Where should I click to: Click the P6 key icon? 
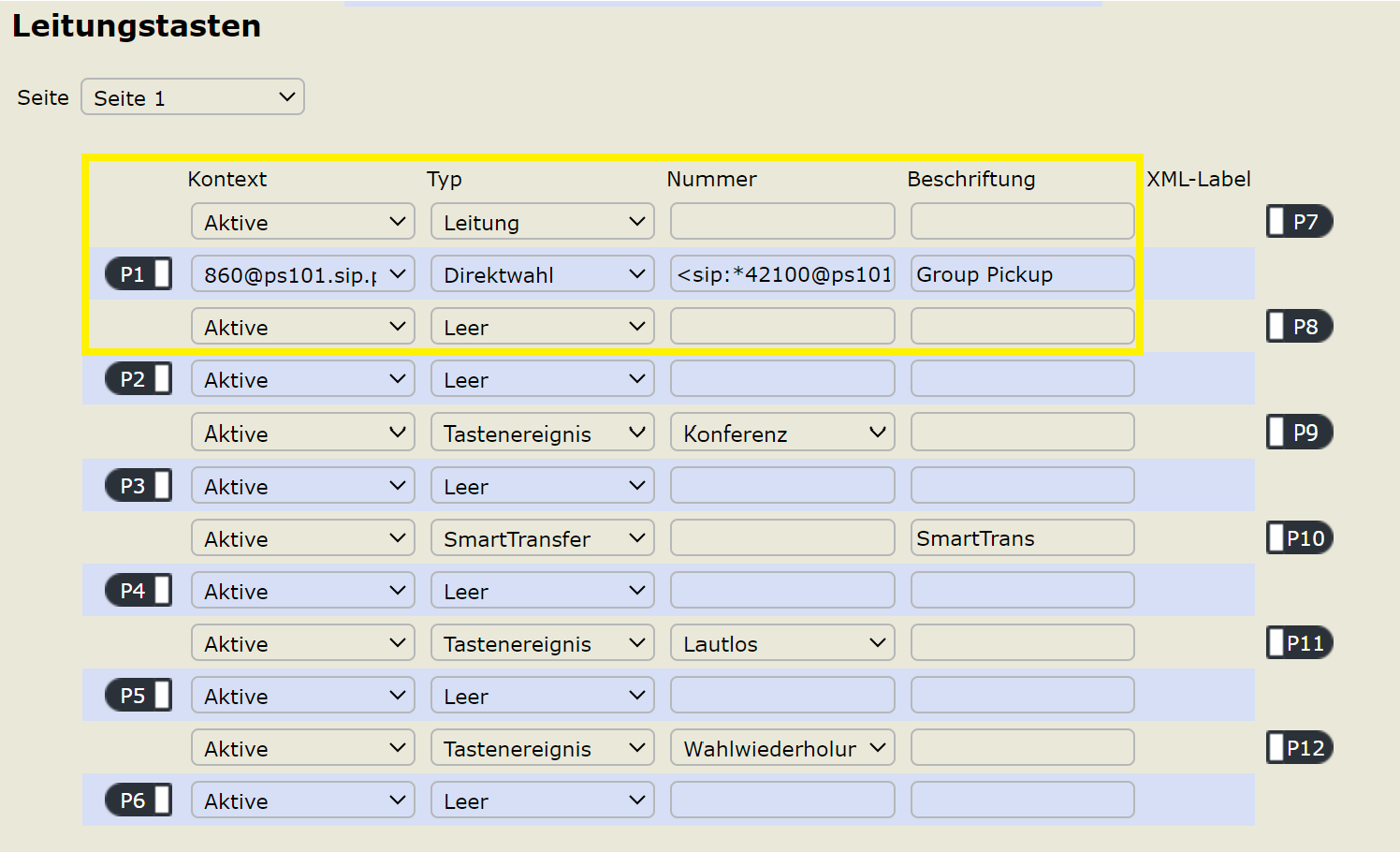pyautogui.click(x=139, y=800)
